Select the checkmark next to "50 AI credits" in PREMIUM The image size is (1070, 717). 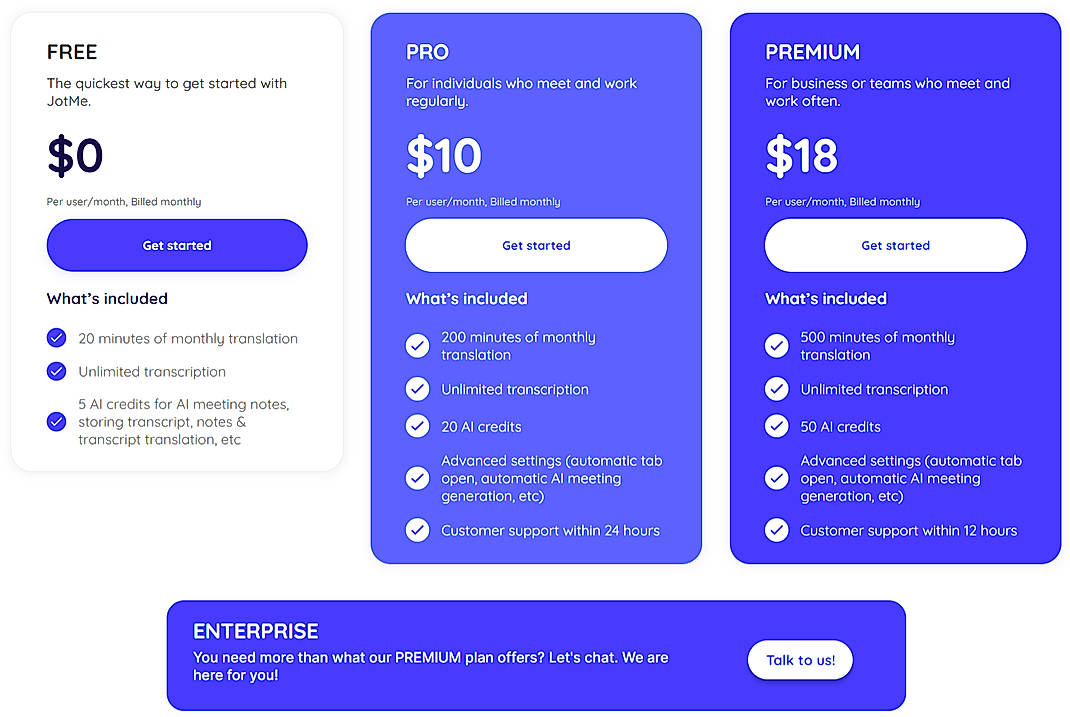[x=776, y=425]
